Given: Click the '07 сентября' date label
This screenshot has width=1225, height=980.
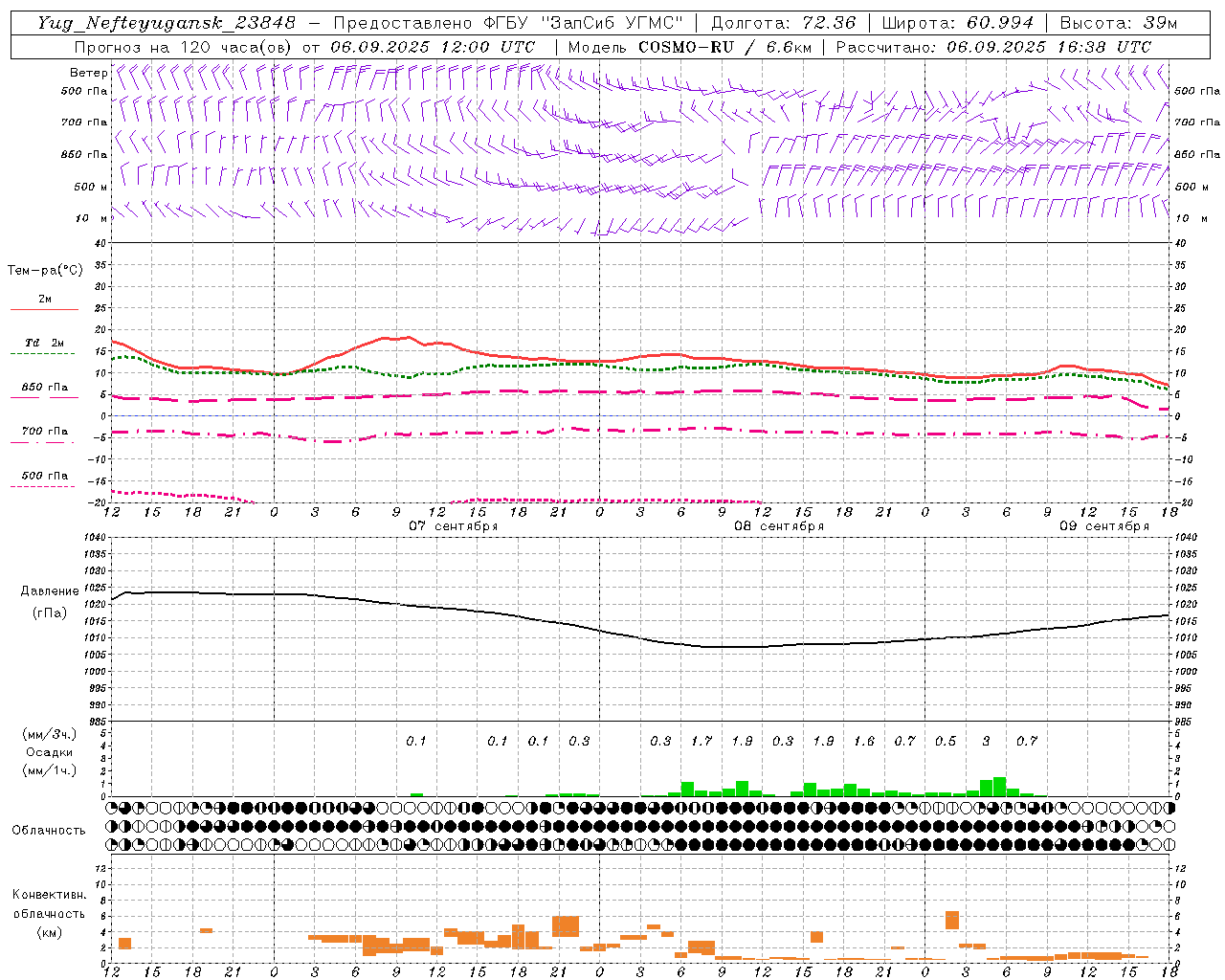Looking at the screenshot, I should point(454,526).
